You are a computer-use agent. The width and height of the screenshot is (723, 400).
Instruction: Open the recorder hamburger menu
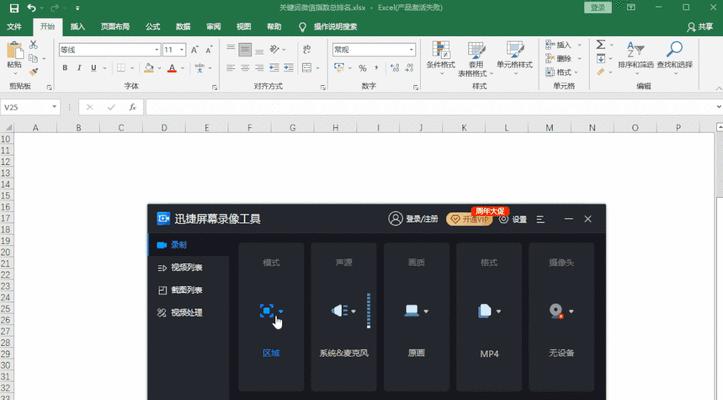541,219
